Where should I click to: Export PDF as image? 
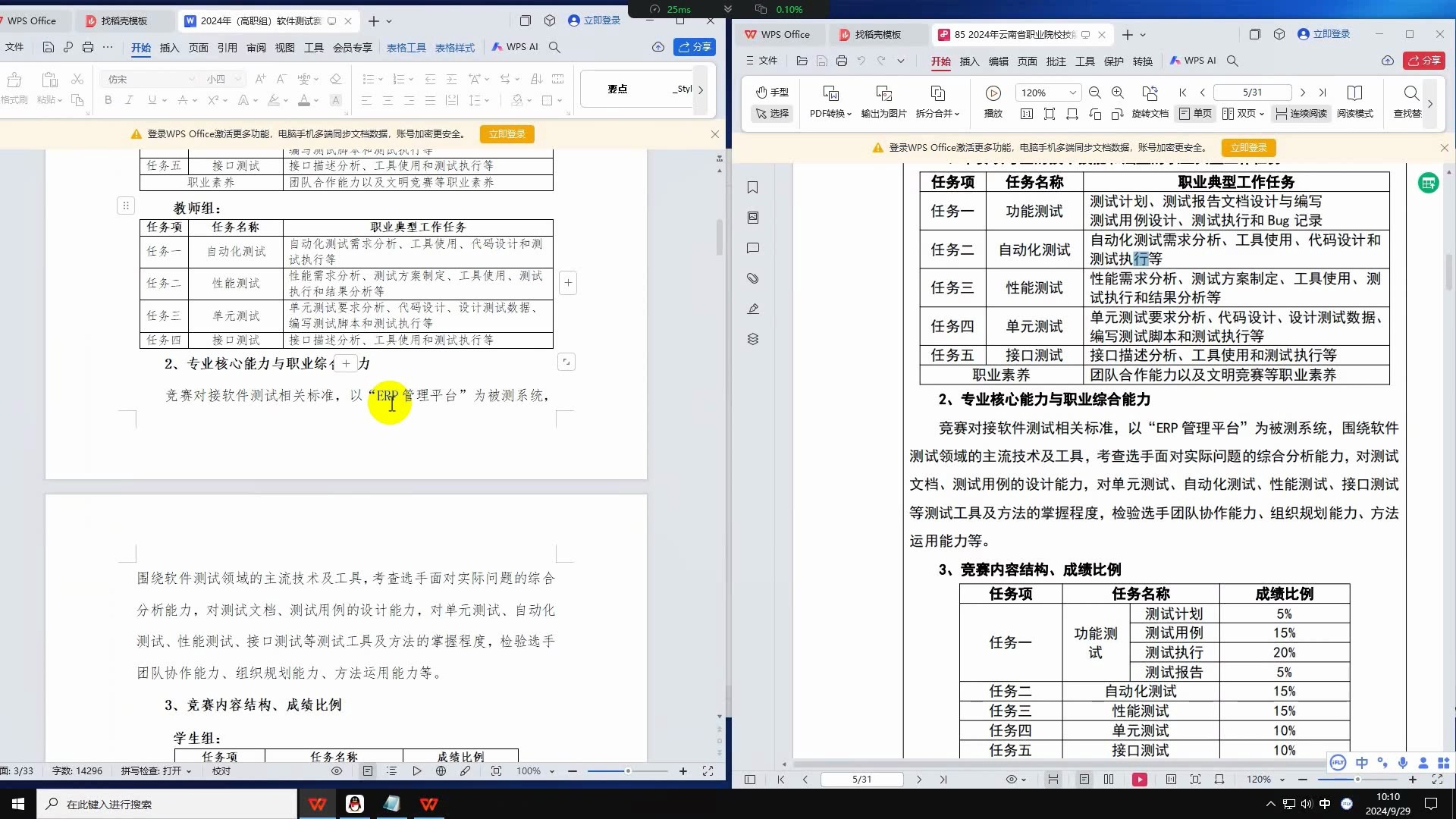883,102
